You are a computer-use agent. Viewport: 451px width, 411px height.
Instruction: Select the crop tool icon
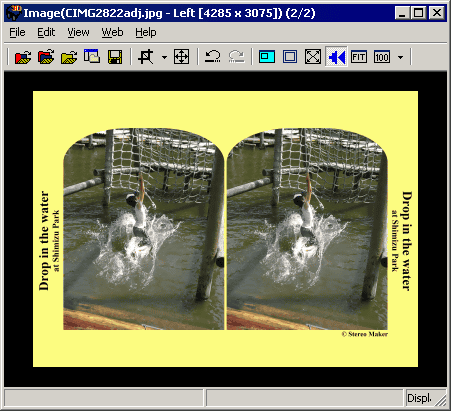point(146,57)
